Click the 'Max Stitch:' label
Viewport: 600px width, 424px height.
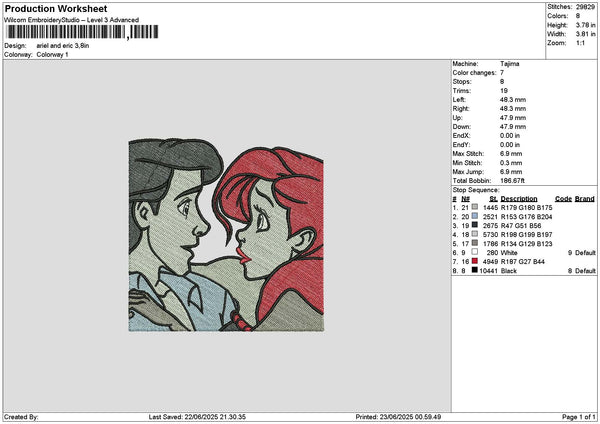pyautogui.click(x=468, y=154)
